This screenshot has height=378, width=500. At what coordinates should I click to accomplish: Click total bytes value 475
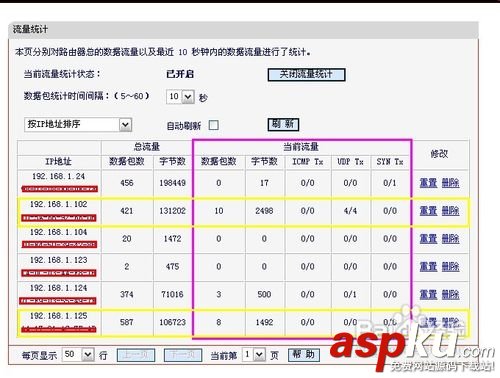[x=172, y=267]
